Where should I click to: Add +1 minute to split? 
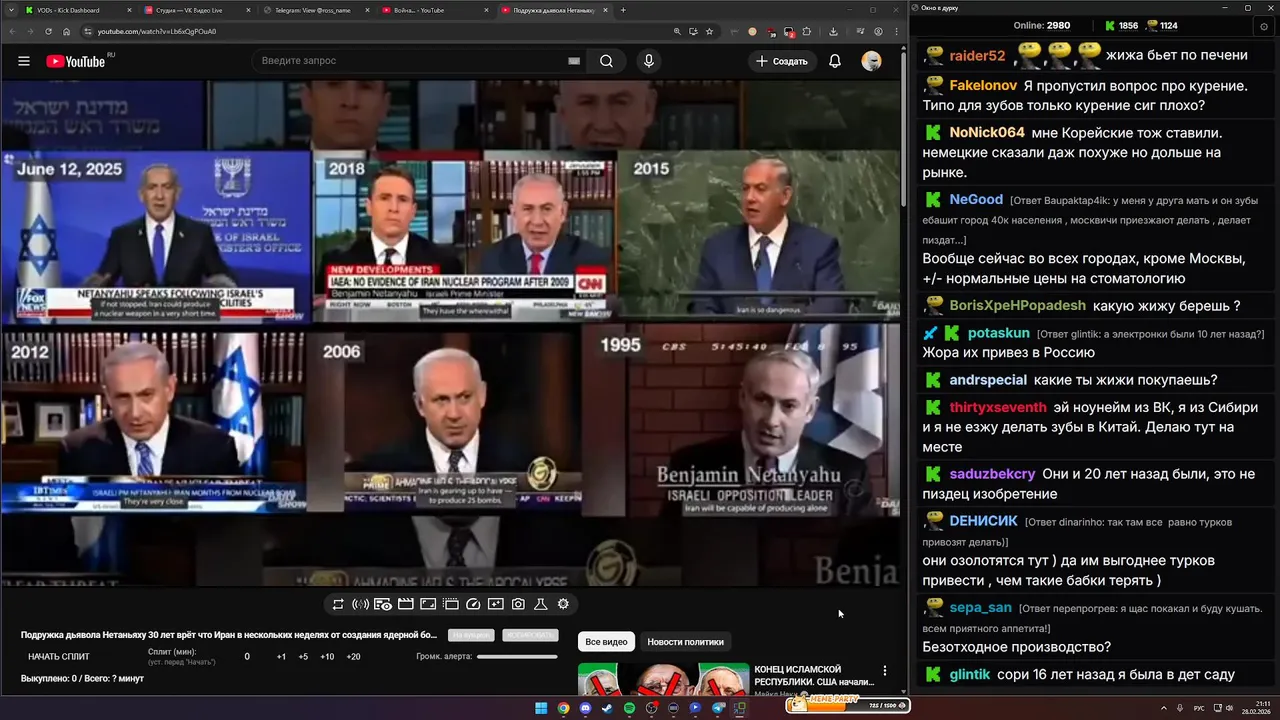pos(281,657)
